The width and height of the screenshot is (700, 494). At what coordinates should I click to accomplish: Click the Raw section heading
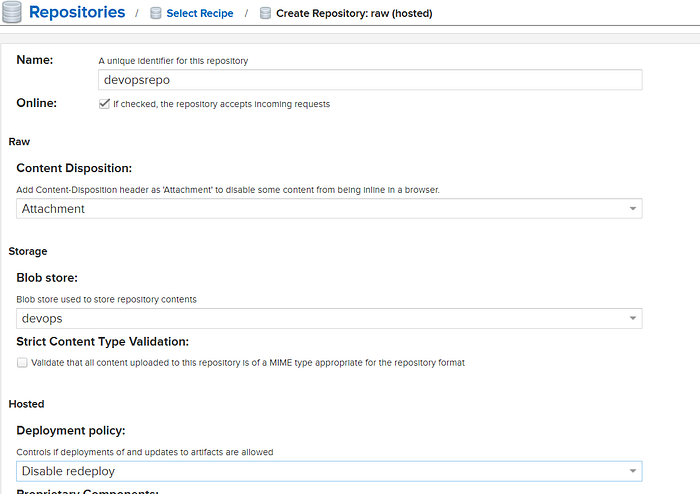(x=19, y=141)
